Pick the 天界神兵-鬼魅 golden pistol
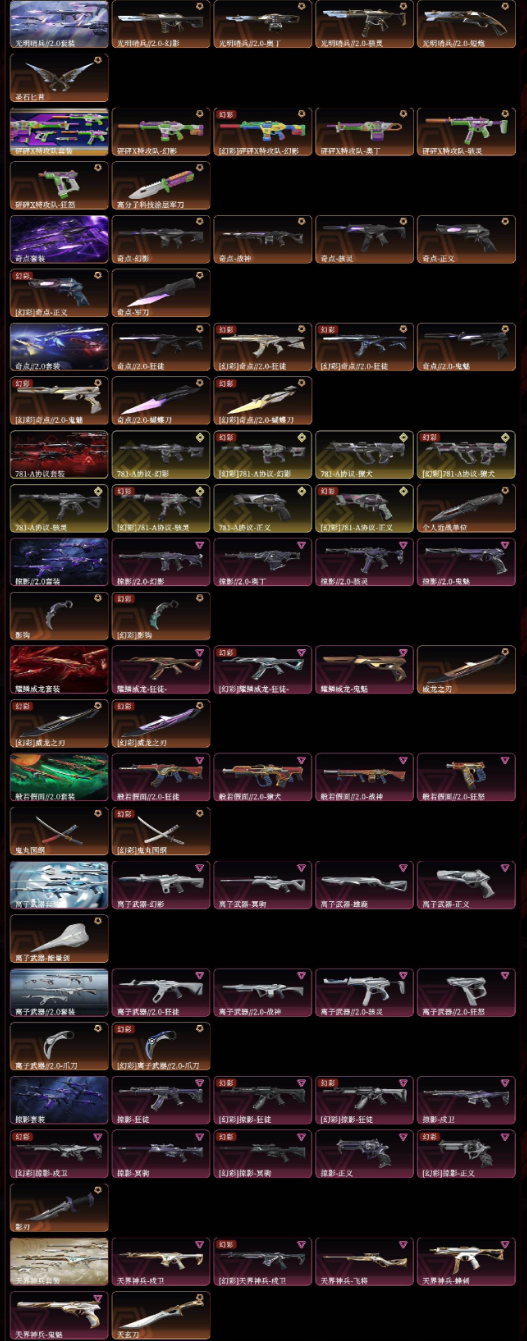Screen dimensions: 527x1341 (x=59, y=1316)
